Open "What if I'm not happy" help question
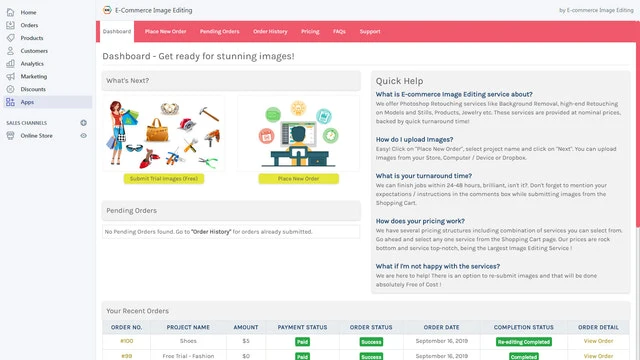The height and width of the screenshot is (360, 640). [x=438, y=267]
